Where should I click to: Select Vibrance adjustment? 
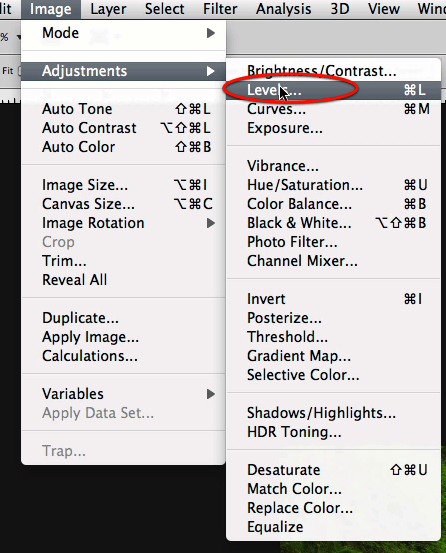coord(333,166)
